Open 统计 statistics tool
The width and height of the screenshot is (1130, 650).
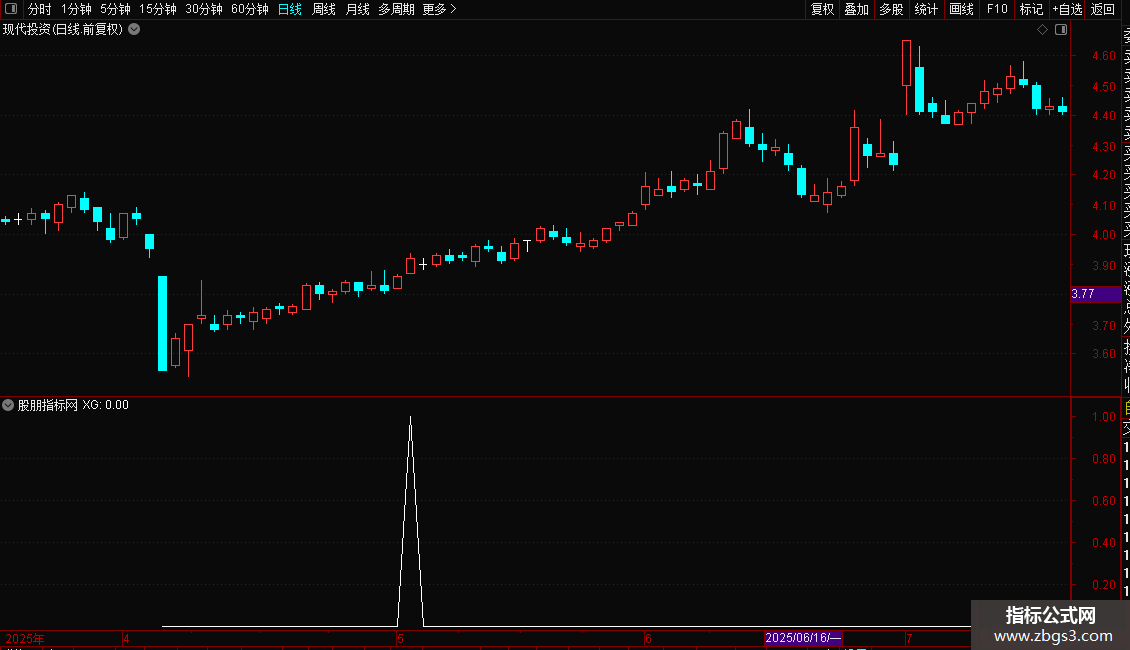click(x=926, y=9)
